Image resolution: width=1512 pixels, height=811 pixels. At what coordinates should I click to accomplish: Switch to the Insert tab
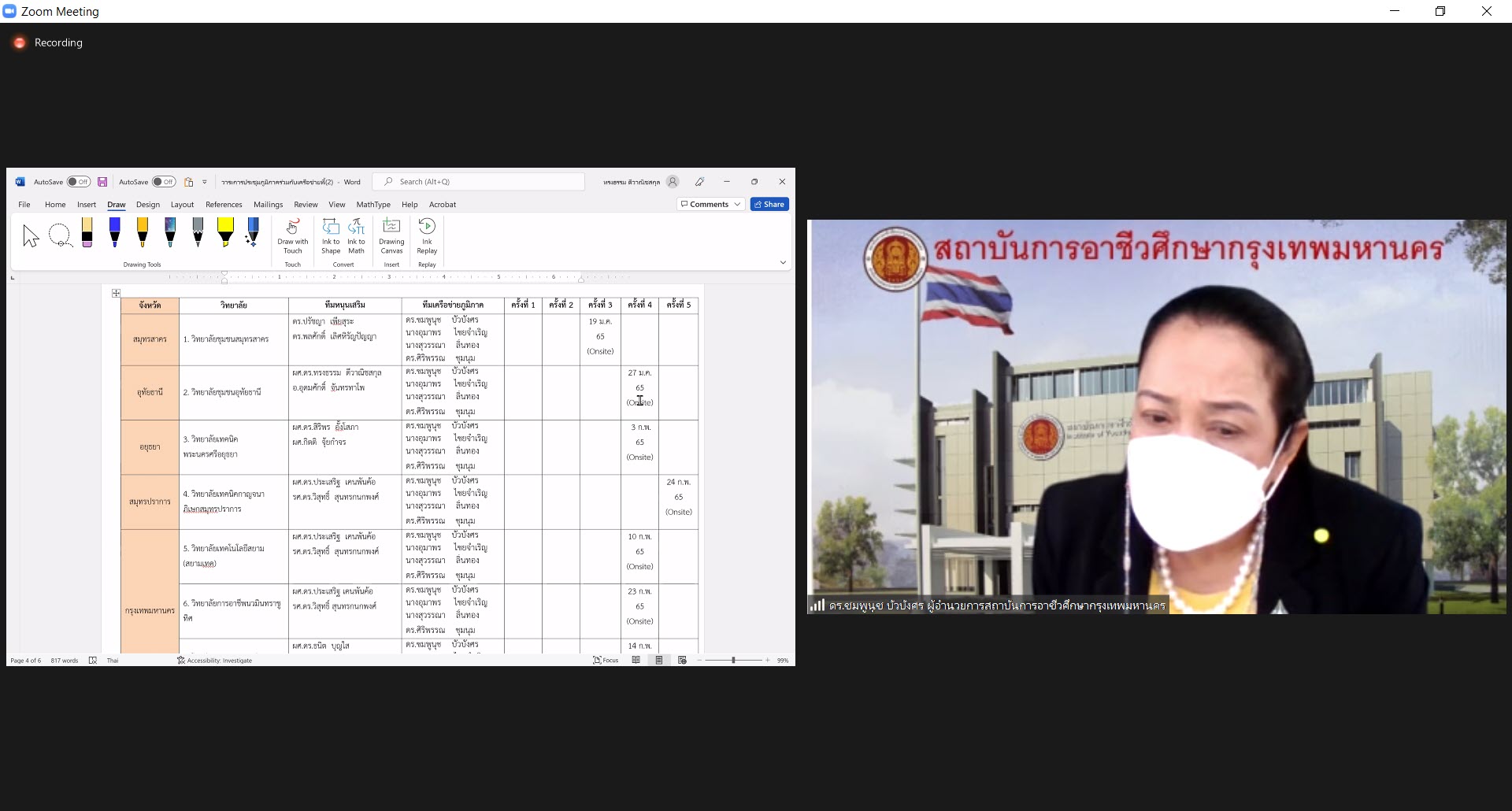[x=87, y=205]
